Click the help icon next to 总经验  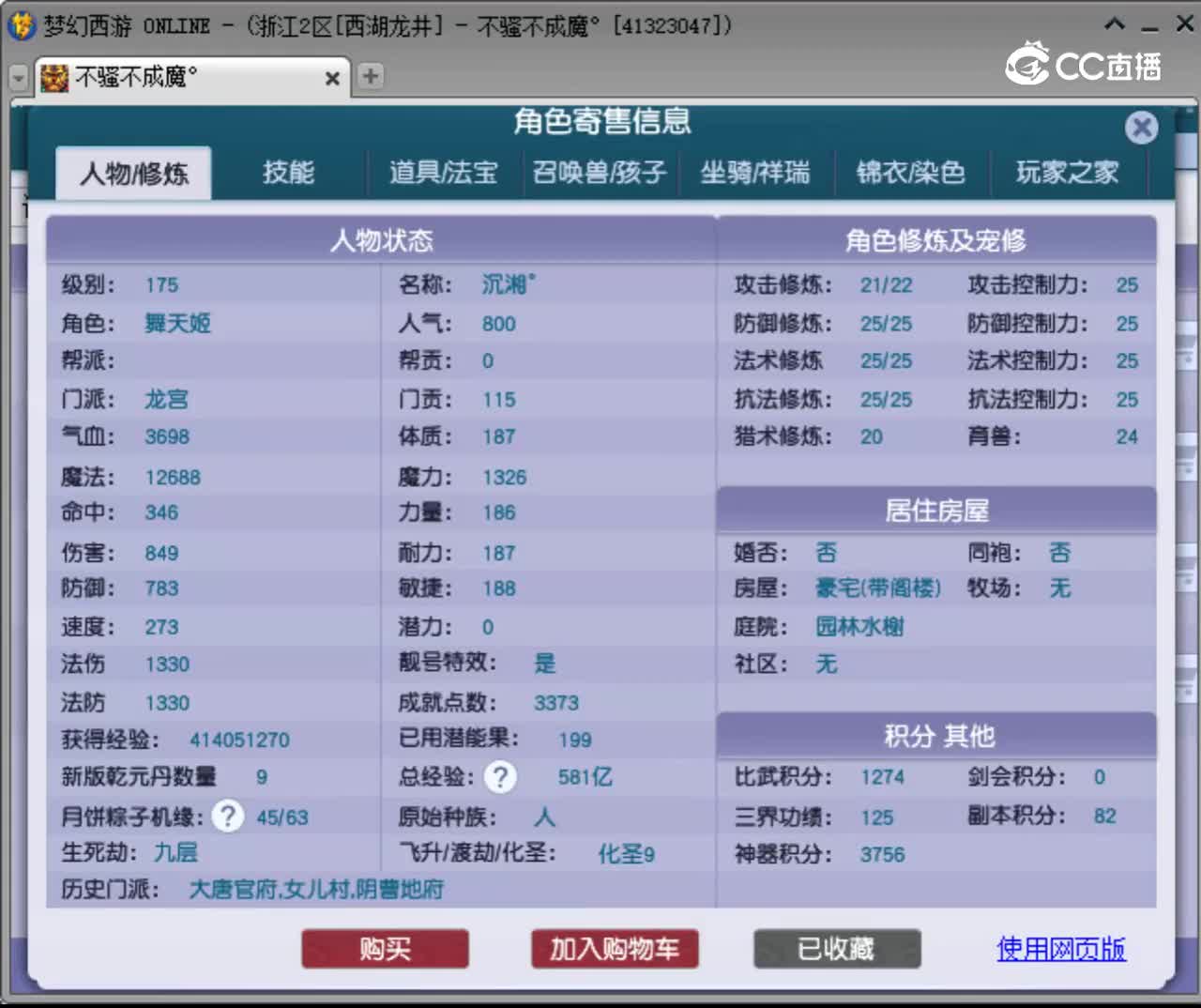500,776
